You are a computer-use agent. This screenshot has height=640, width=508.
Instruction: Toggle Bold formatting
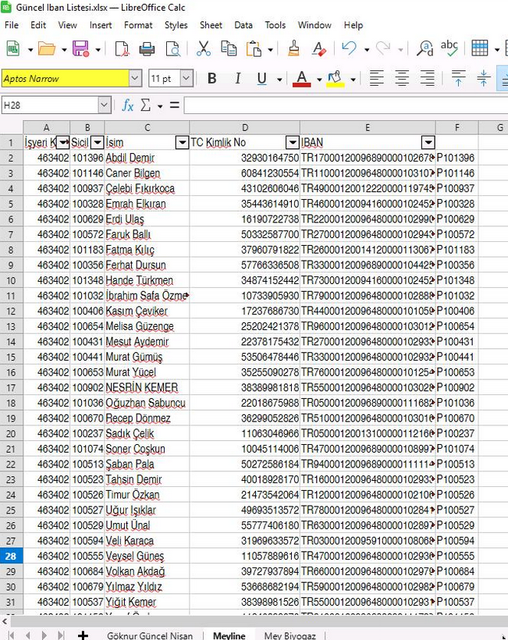click(212, 78)
